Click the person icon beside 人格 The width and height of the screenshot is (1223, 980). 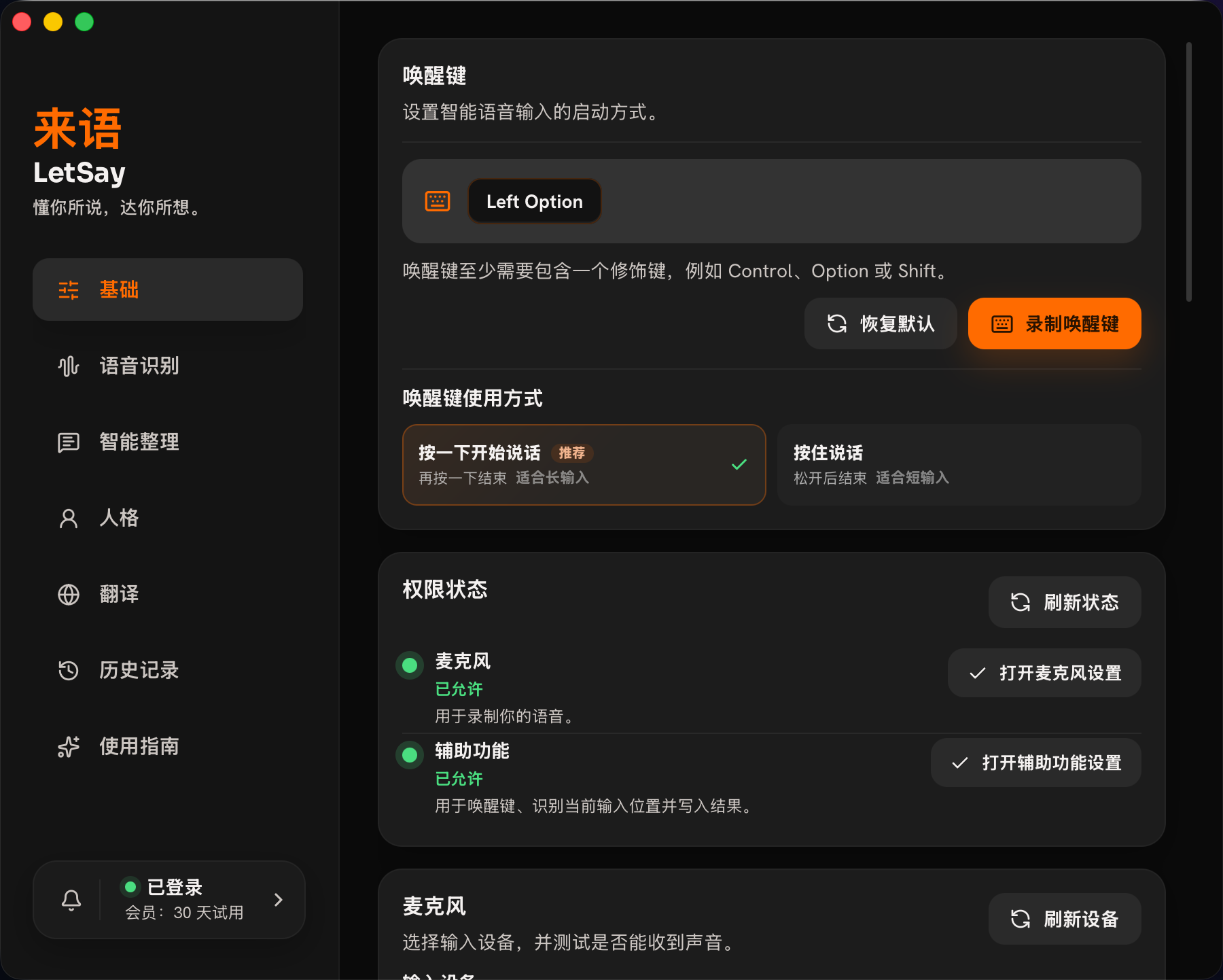[x=69, y=519]
